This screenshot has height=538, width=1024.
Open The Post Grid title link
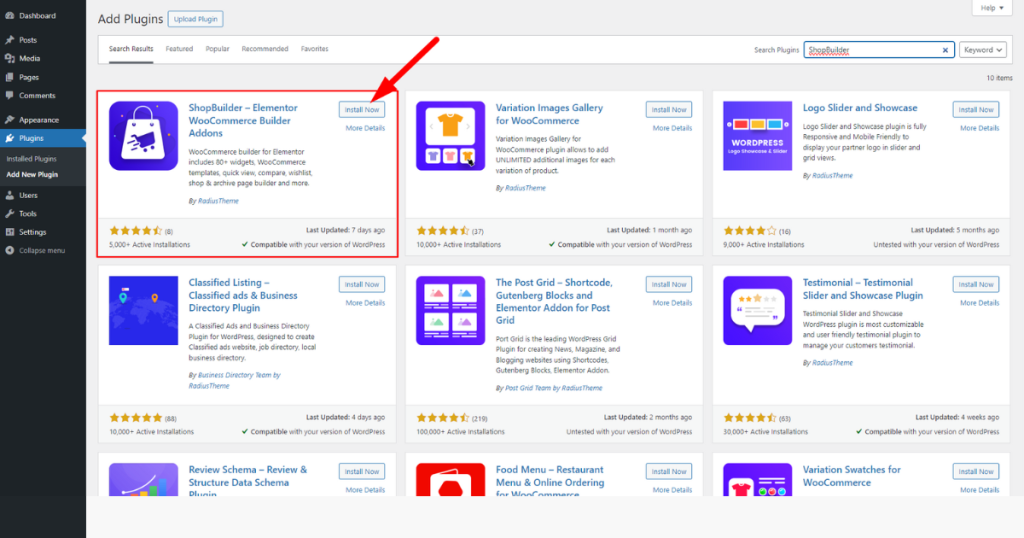click(x=554, y=301)
